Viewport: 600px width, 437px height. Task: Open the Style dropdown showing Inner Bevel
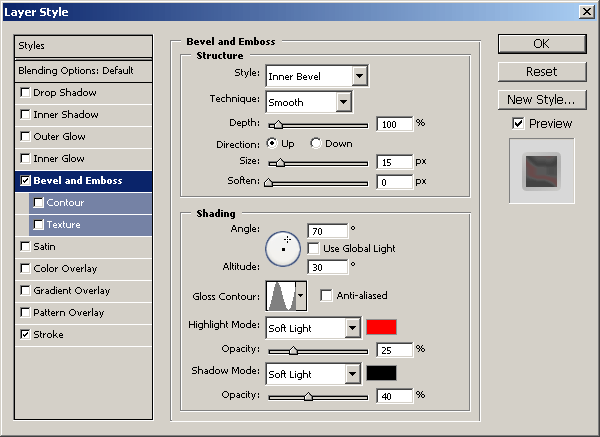(x=359, y=76)
